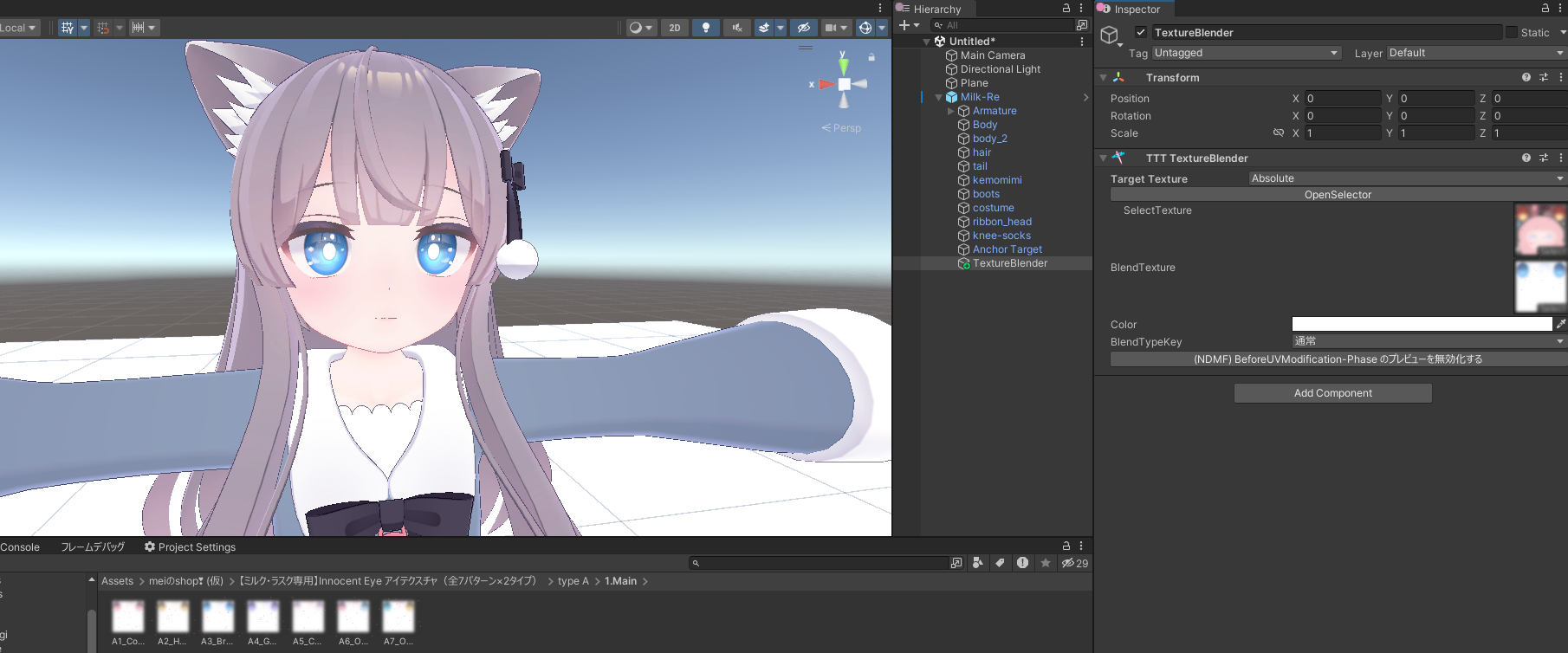Image resolution: width=1568 pixels, height=653 pixels.
Task: Open the Tag Untagged dropdown
Action: (x=1246, y=53)
